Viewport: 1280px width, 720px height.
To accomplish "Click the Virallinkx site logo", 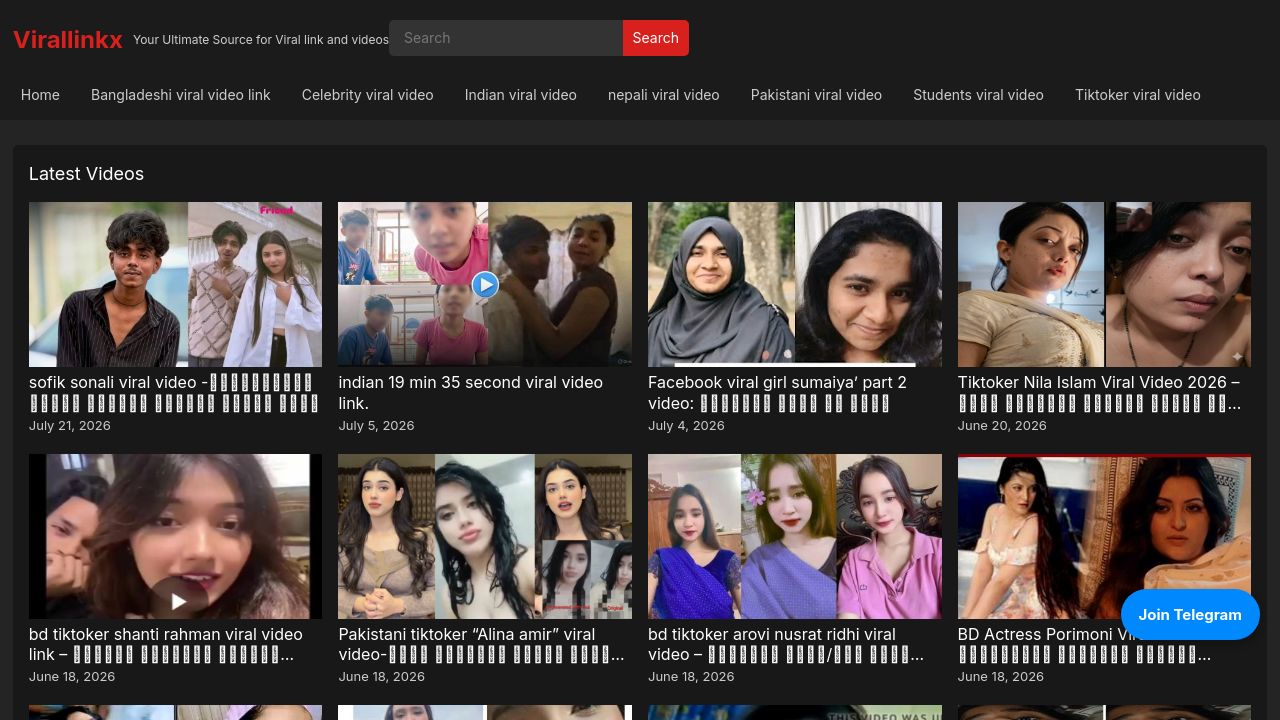I will pyautogui.click(x=68, y=40).
